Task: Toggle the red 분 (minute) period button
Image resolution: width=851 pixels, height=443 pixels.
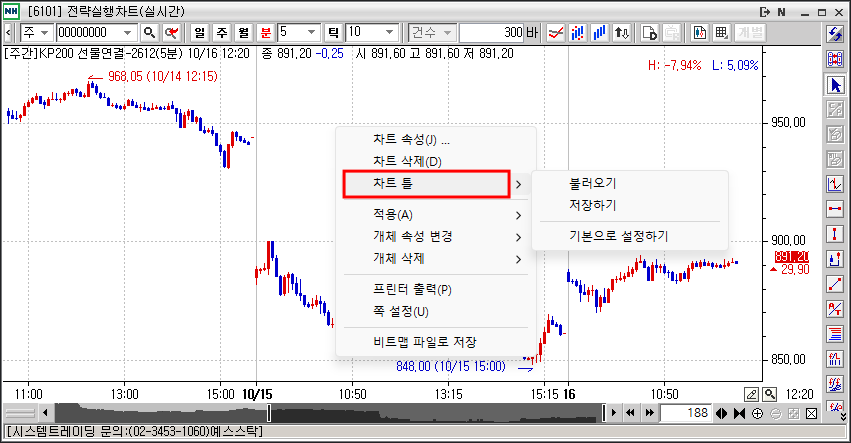Action: [265, 33]
